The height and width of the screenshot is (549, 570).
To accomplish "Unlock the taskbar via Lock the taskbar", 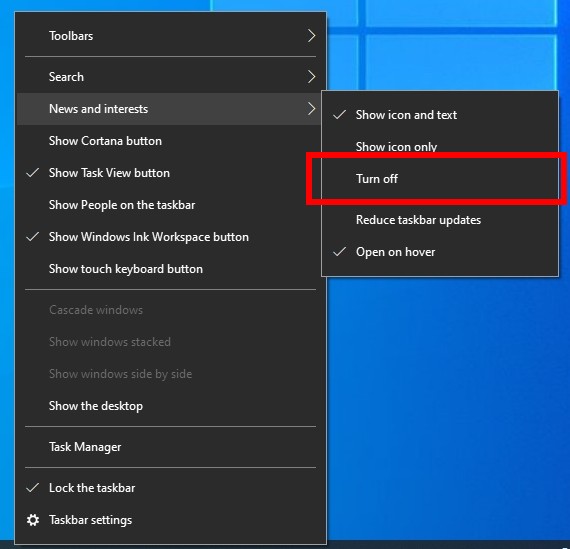I will [x=170, y=488].
